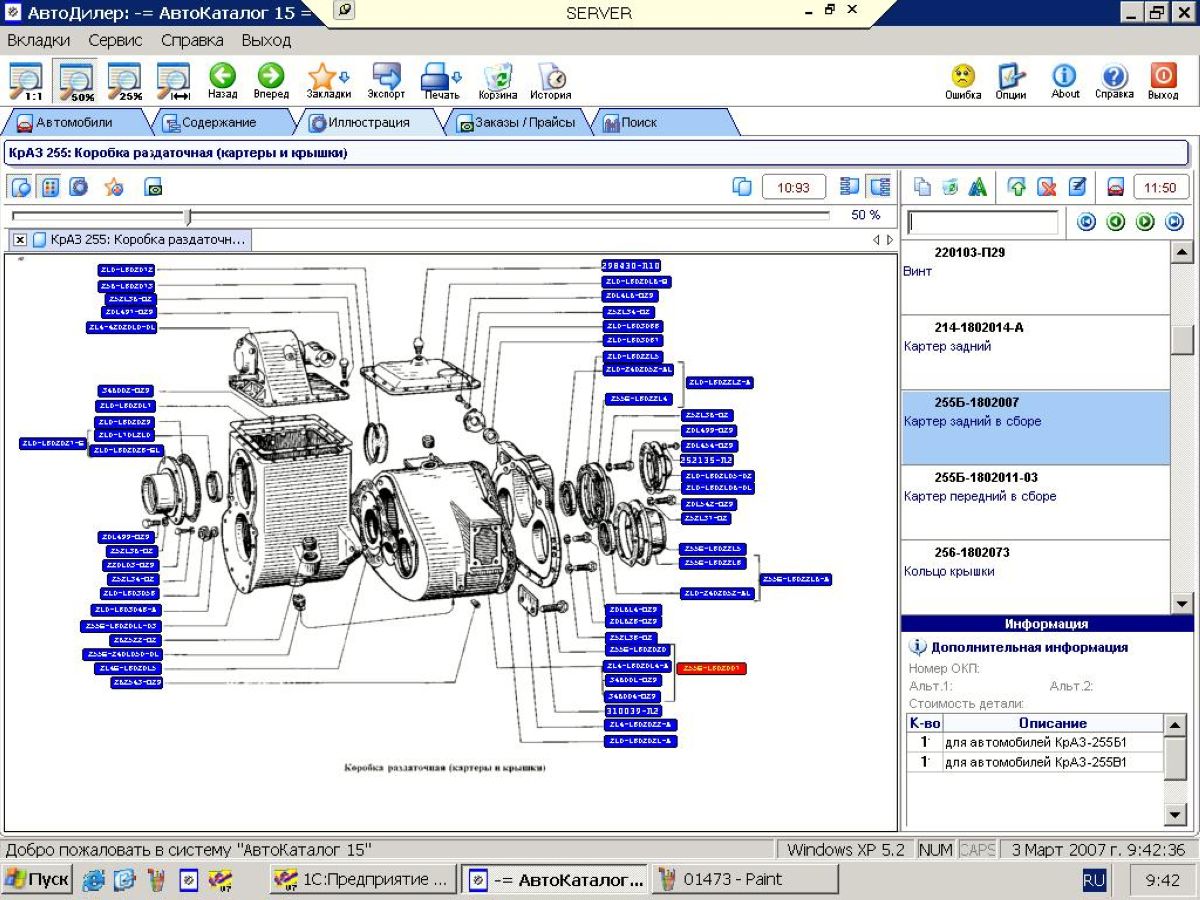The width and height of the screenshot is (1200, 900).
Task: Switch to 1С:Предприятие taskbar window
Action: coord(364,880)
